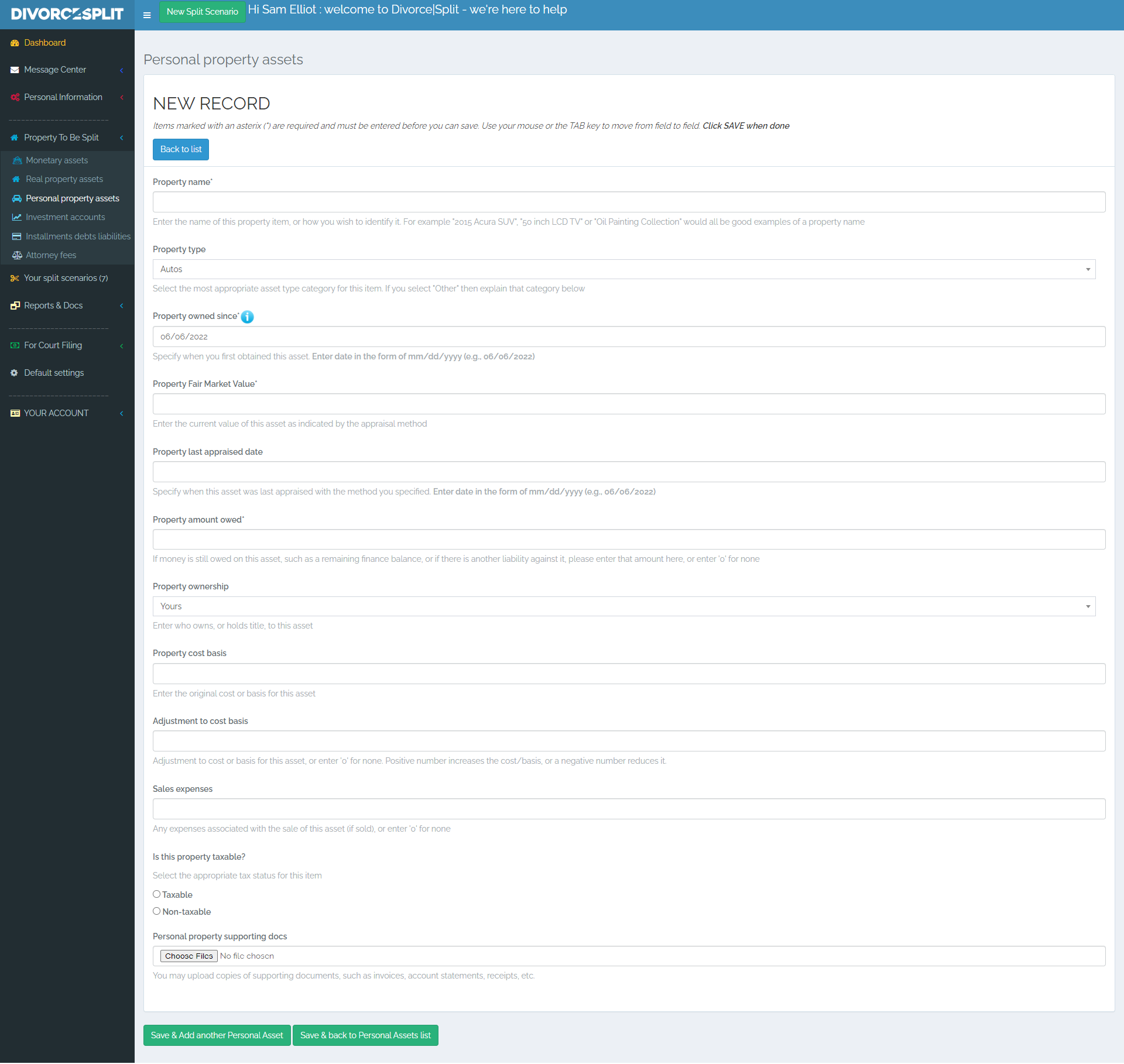Click the Default settings gear icon

click(x=15, y=373)
